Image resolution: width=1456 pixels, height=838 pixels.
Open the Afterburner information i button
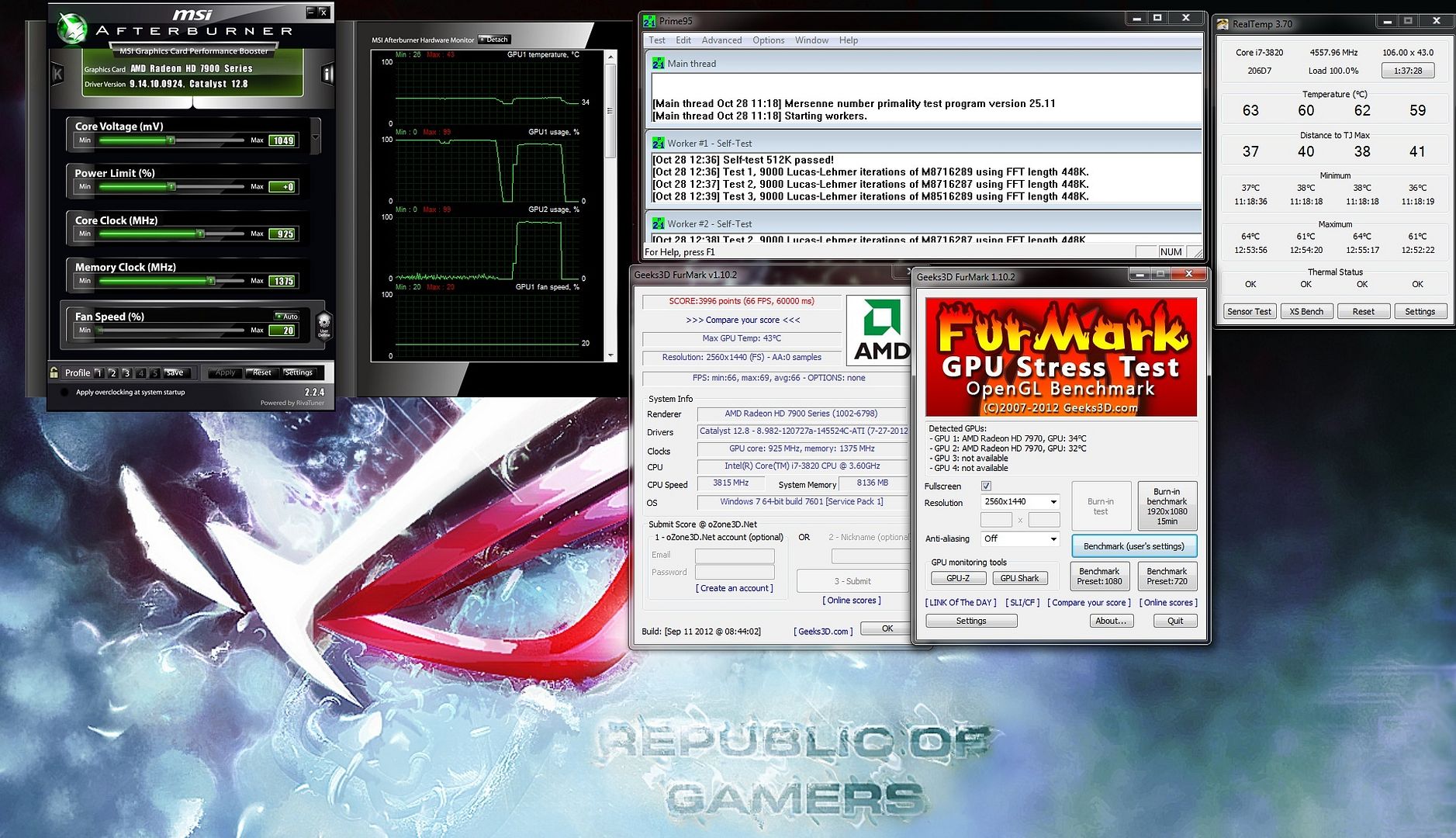tap(327, 74)
